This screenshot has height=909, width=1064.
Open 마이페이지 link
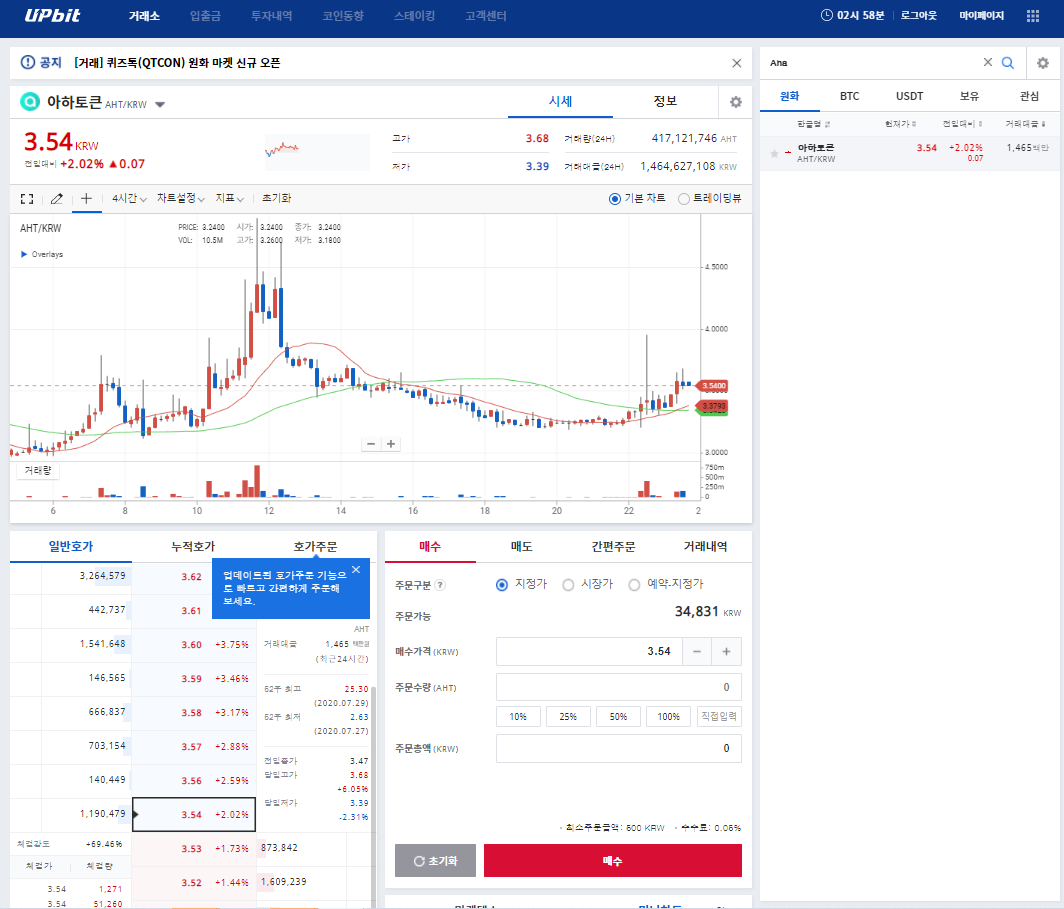tap(981, 16)
